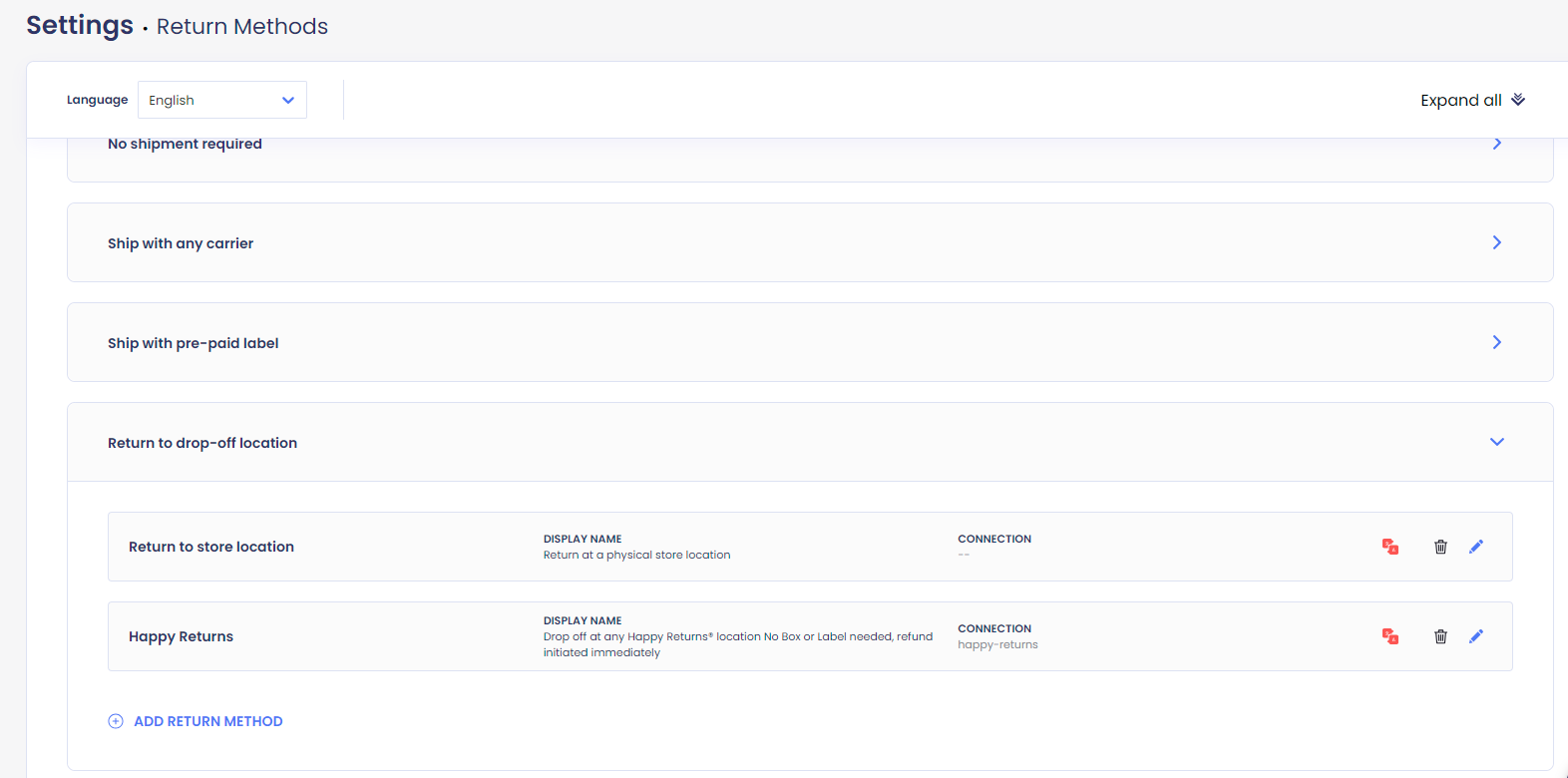The height and width of the screenshot is (778, 1568).
Task: Click the Settings page heading
Action: 80,25
